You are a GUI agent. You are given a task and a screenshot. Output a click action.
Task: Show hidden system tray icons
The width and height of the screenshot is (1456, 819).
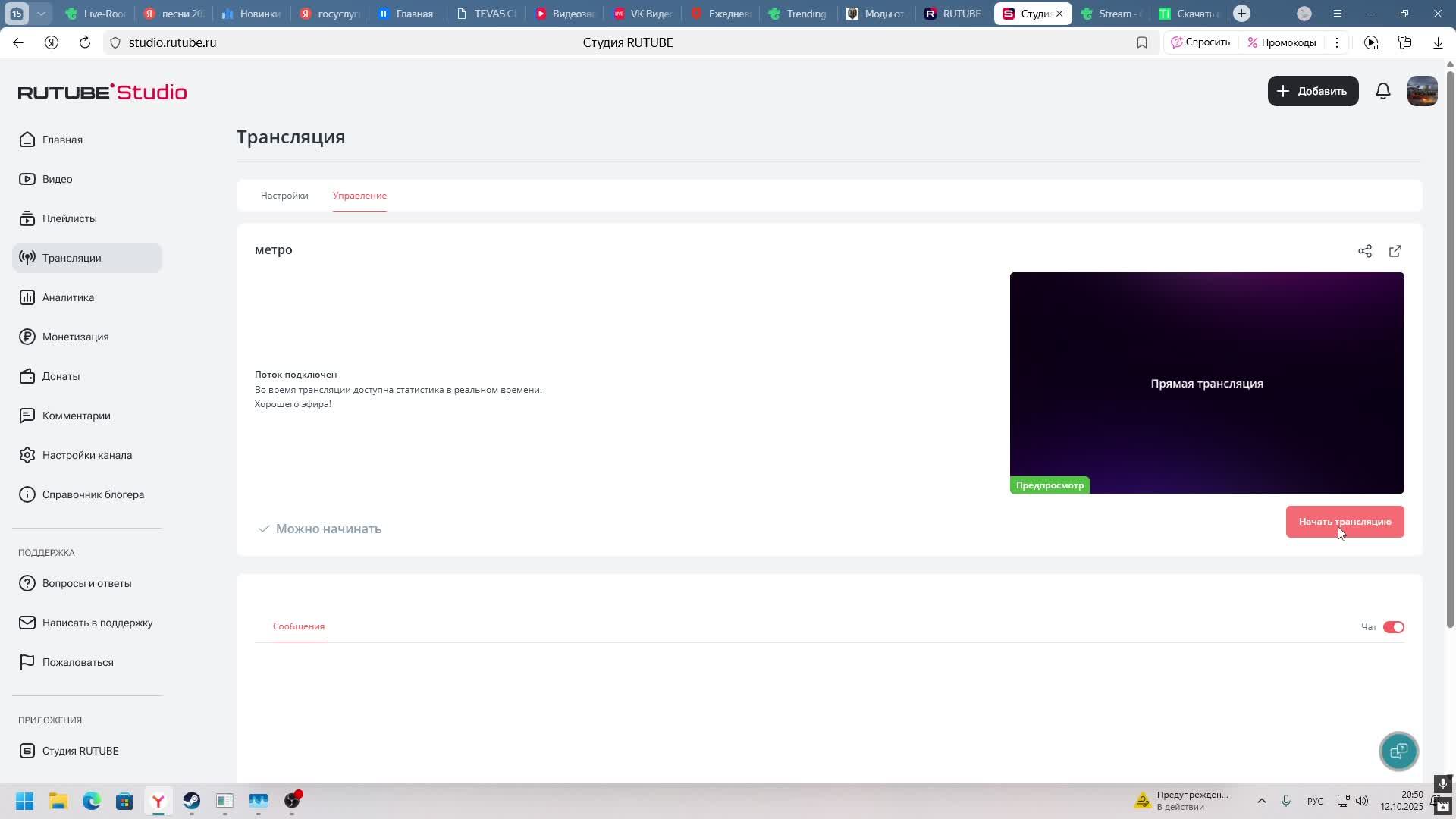[x=1261, y=801]
